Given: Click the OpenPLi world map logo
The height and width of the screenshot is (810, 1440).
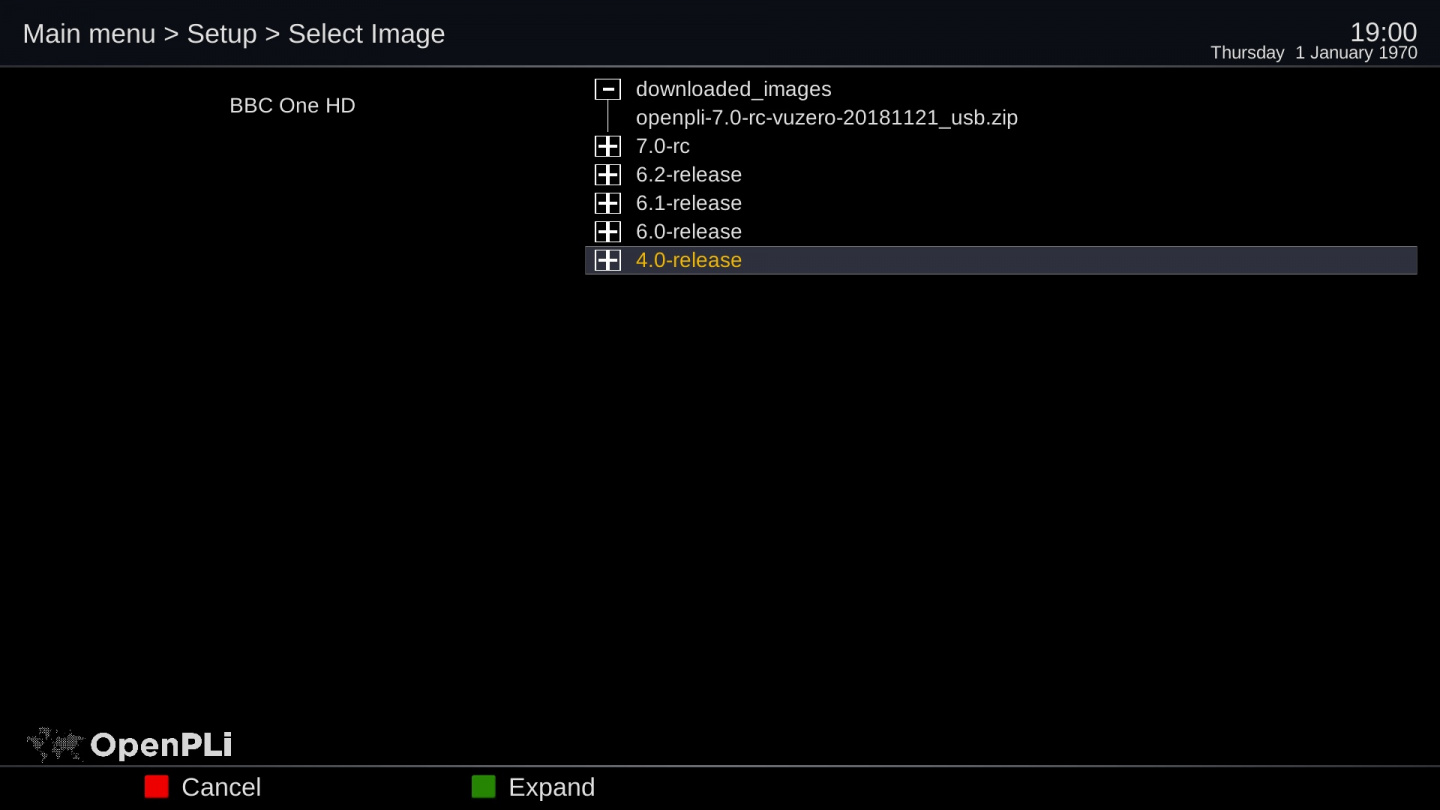Looking at the screenshot, I should tap(55, 744).
